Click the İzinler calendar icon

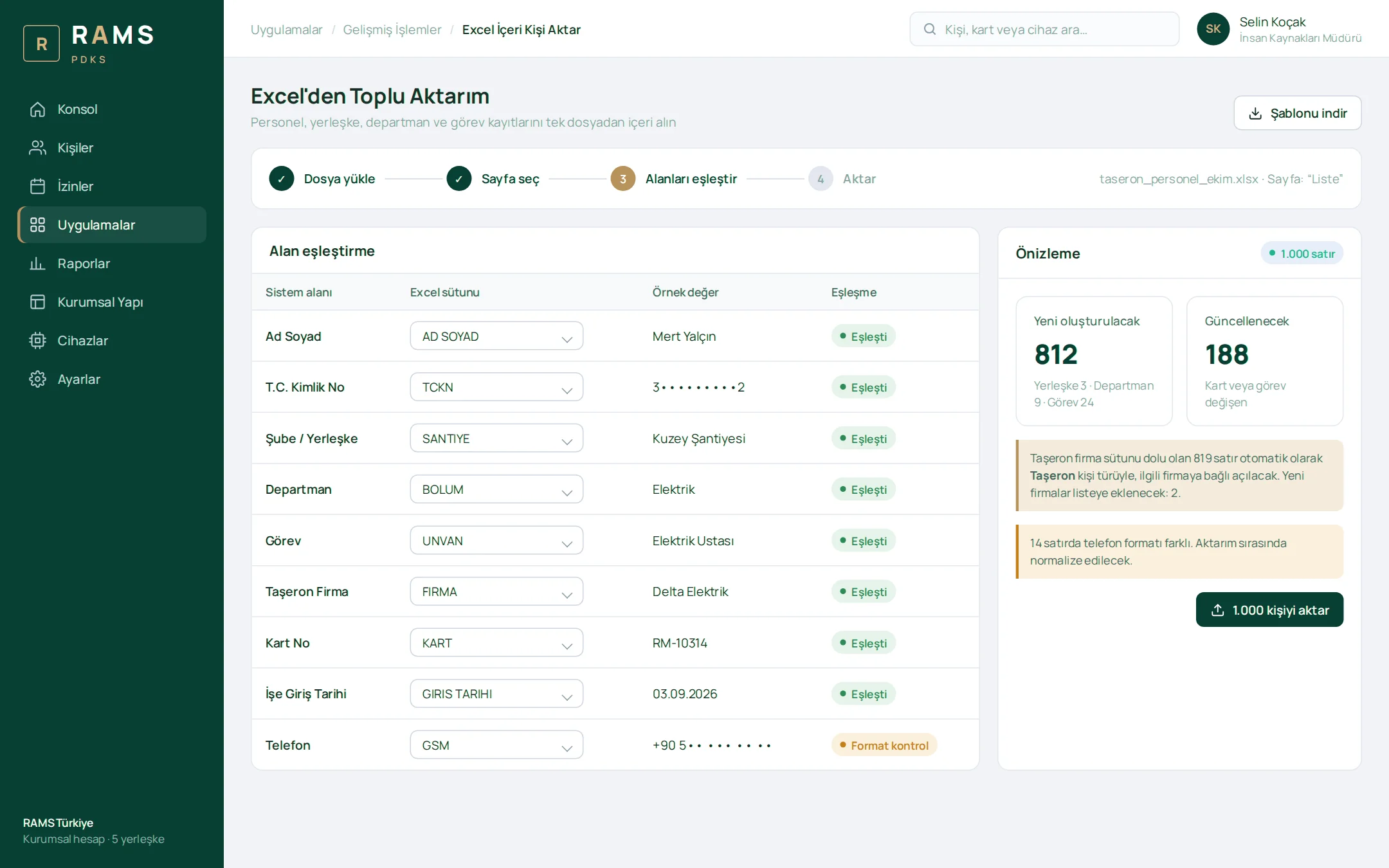(37, 186)
